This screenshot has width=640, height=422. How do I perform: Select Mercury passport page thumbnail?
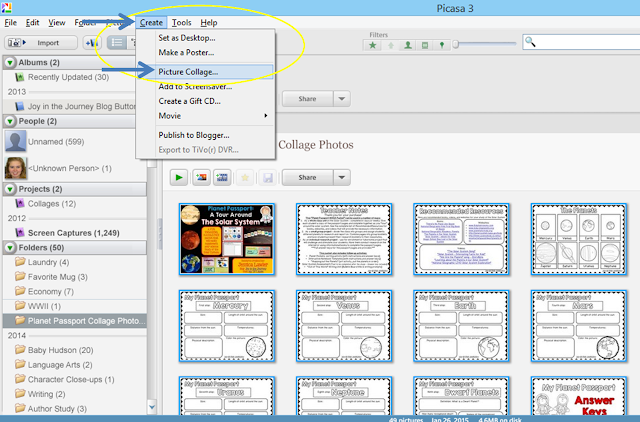[227, 326]
